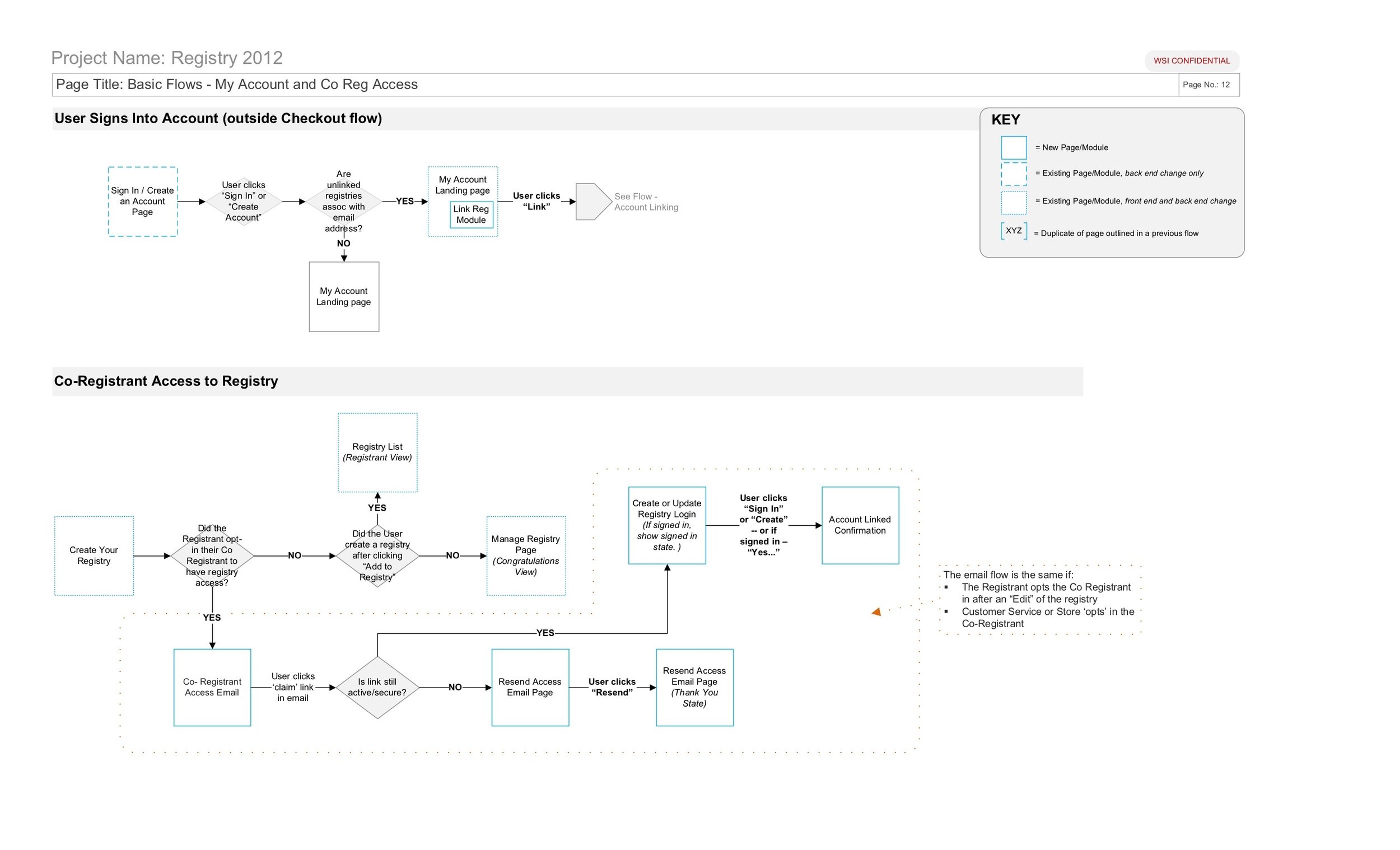Screen dimensions: 1400x850
Task: Select the 'Did the Registrant opt-in their Co Registrant' diamond
Action: [212, 555]
